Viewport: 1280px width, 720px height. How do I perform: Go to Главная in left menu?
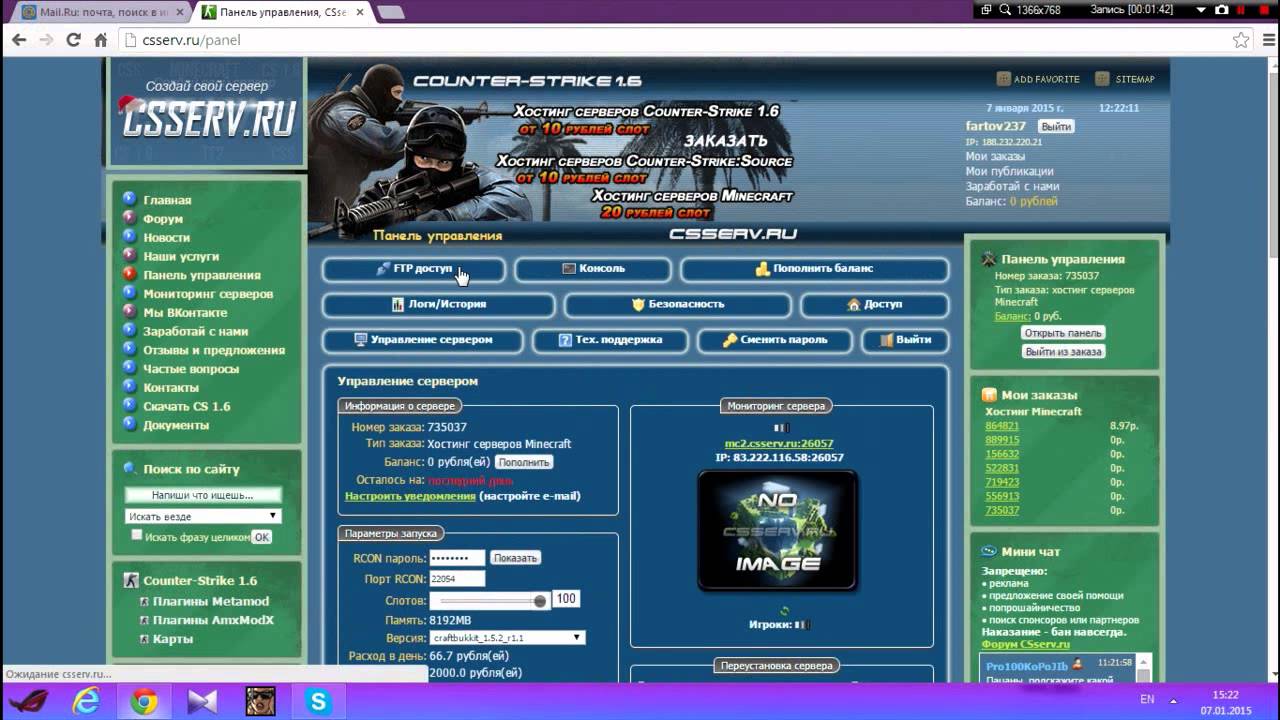[167, 200]
